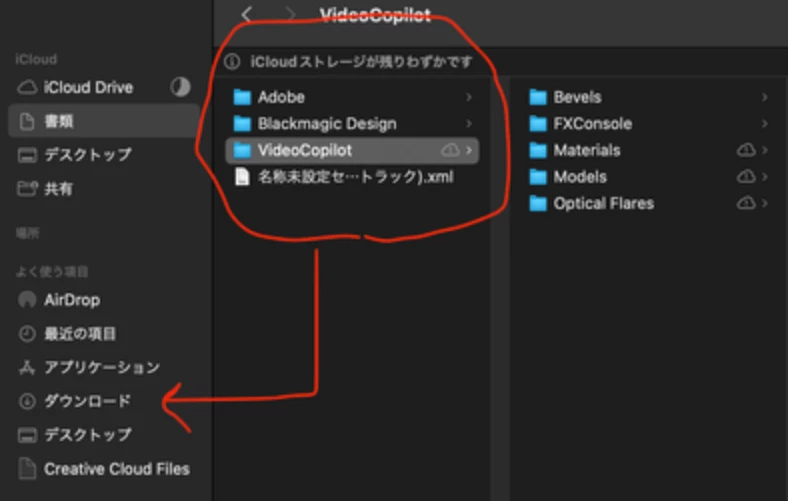Download Optical Flares via its iCloud icon
The height and width of the screenshot is (501, 788).
pyautogui.click(x=746, y=203)
